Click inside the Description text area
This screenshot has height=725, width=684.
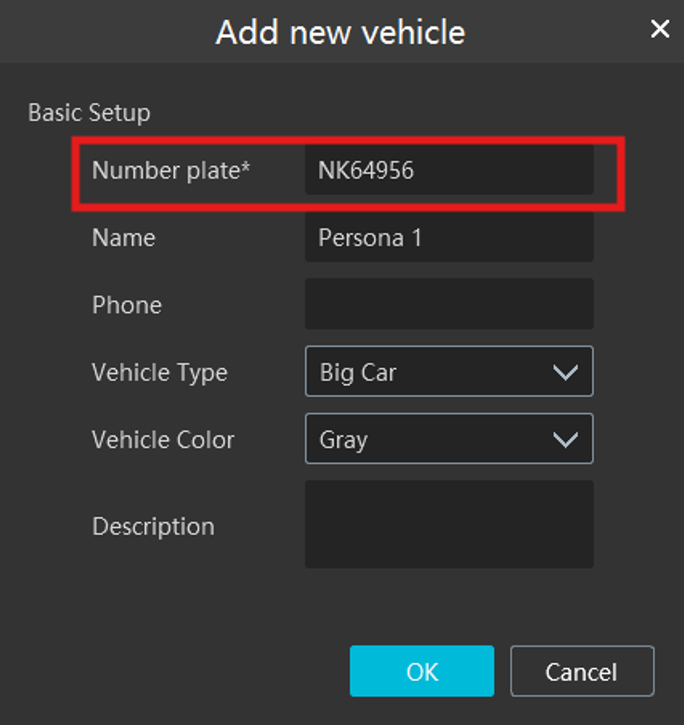448,524
